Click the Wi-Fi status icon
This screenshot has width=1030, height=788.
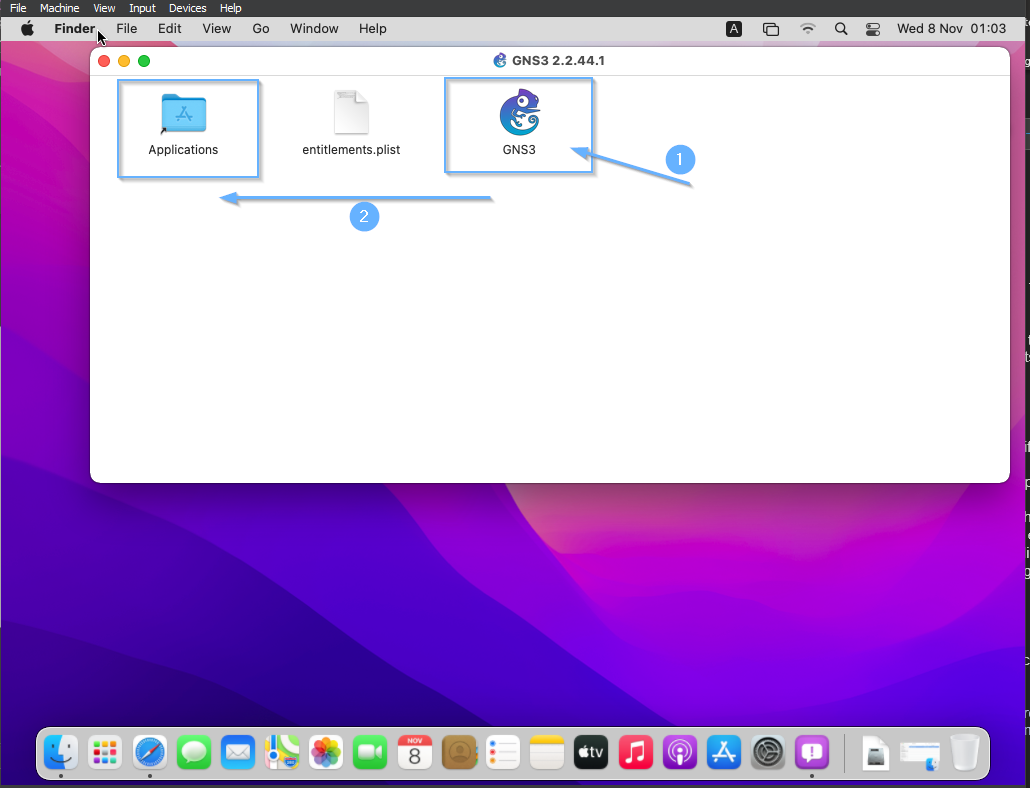click(x=807, y=29)
